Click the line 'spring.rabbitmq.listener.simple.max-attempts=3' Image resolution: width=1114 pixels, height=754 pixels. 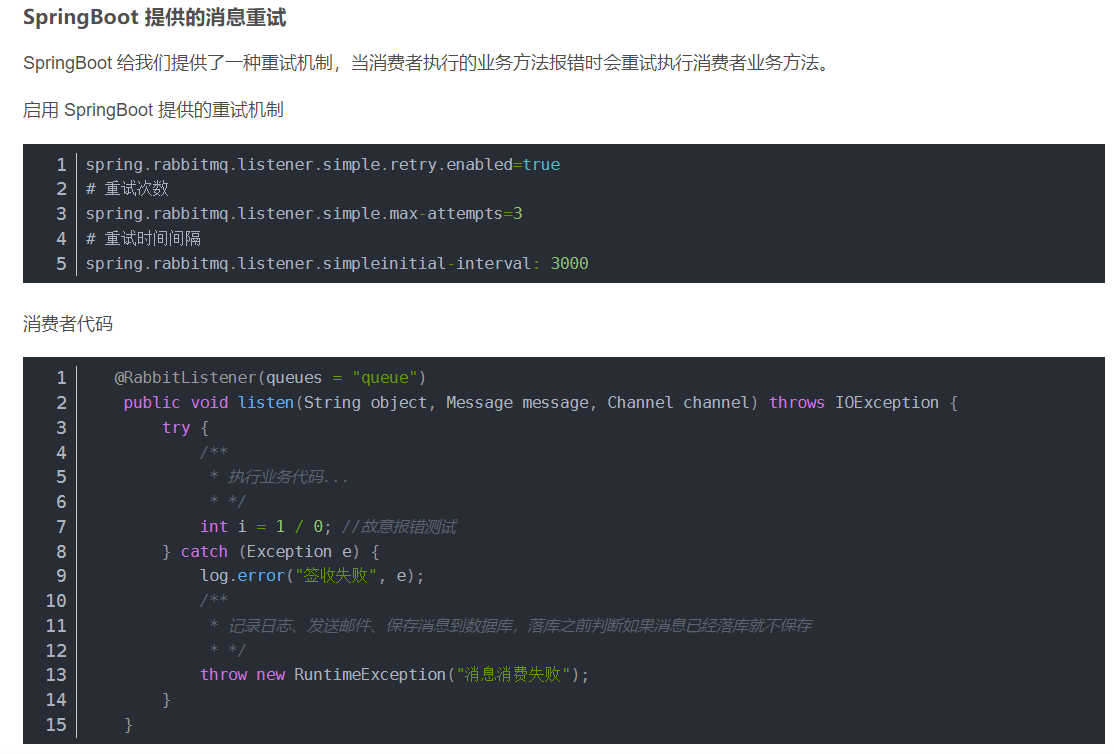[x=304, y=213]
